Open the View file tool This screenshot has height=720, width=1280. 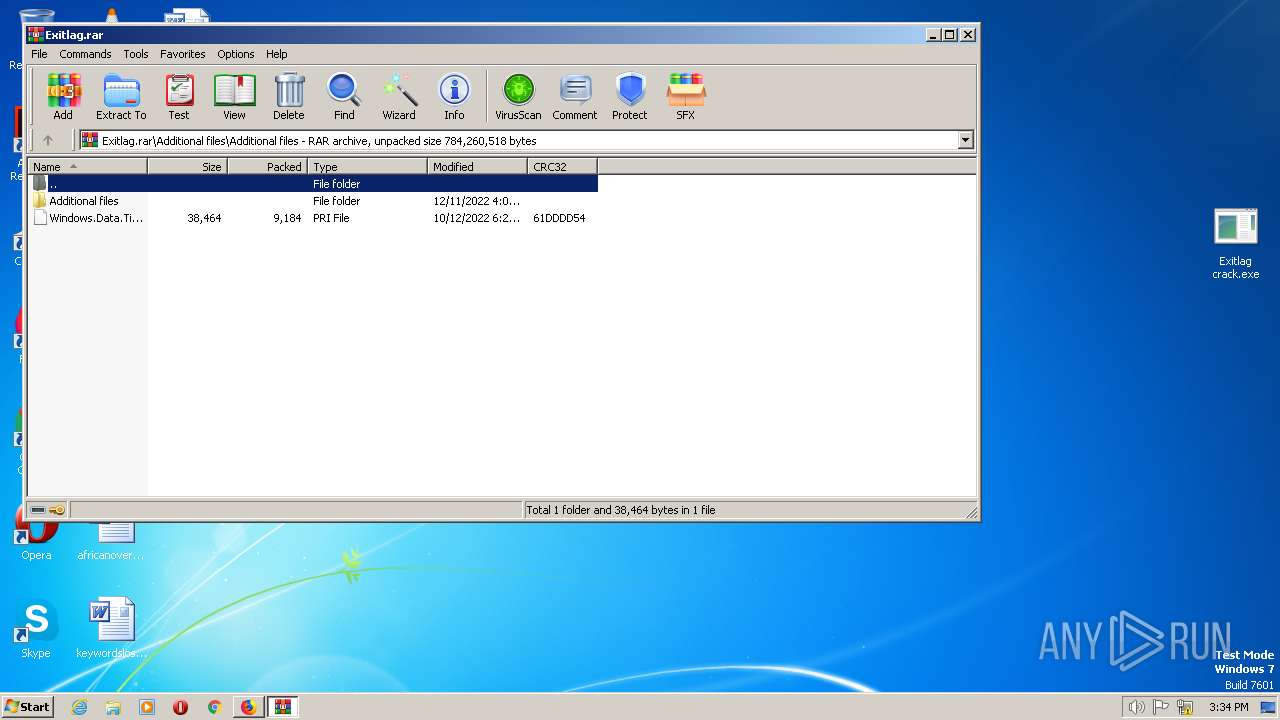pos(234,97)
